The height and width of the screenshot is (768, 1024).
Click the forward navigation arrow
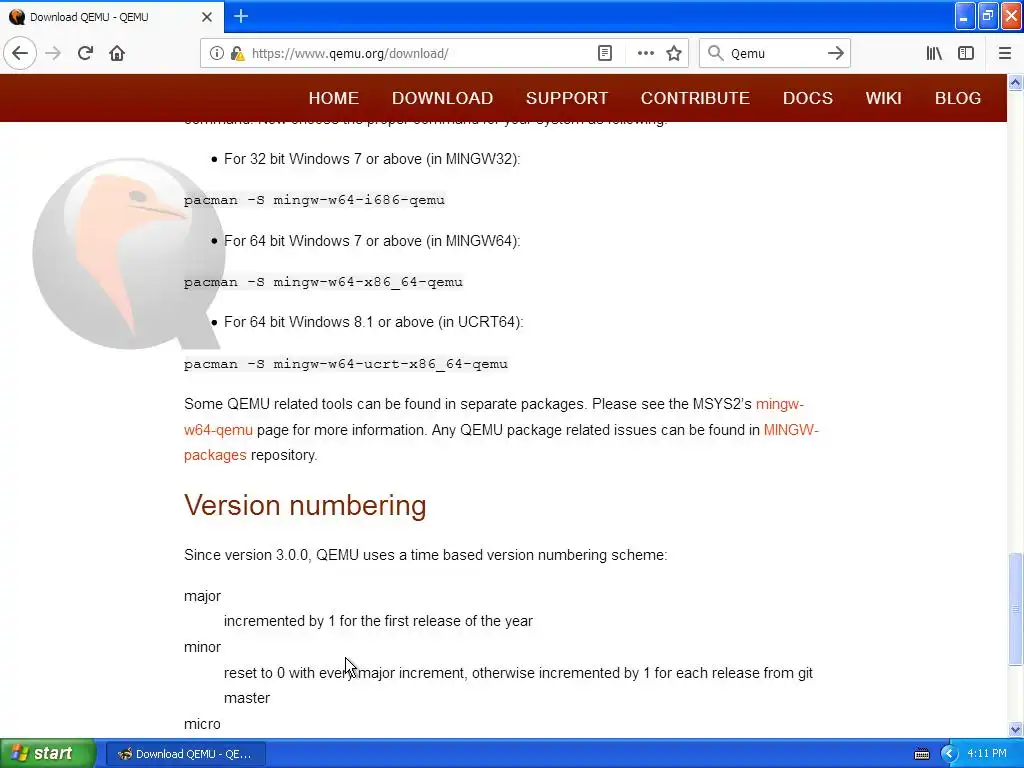pyautogui.click(x=53, y=53)
